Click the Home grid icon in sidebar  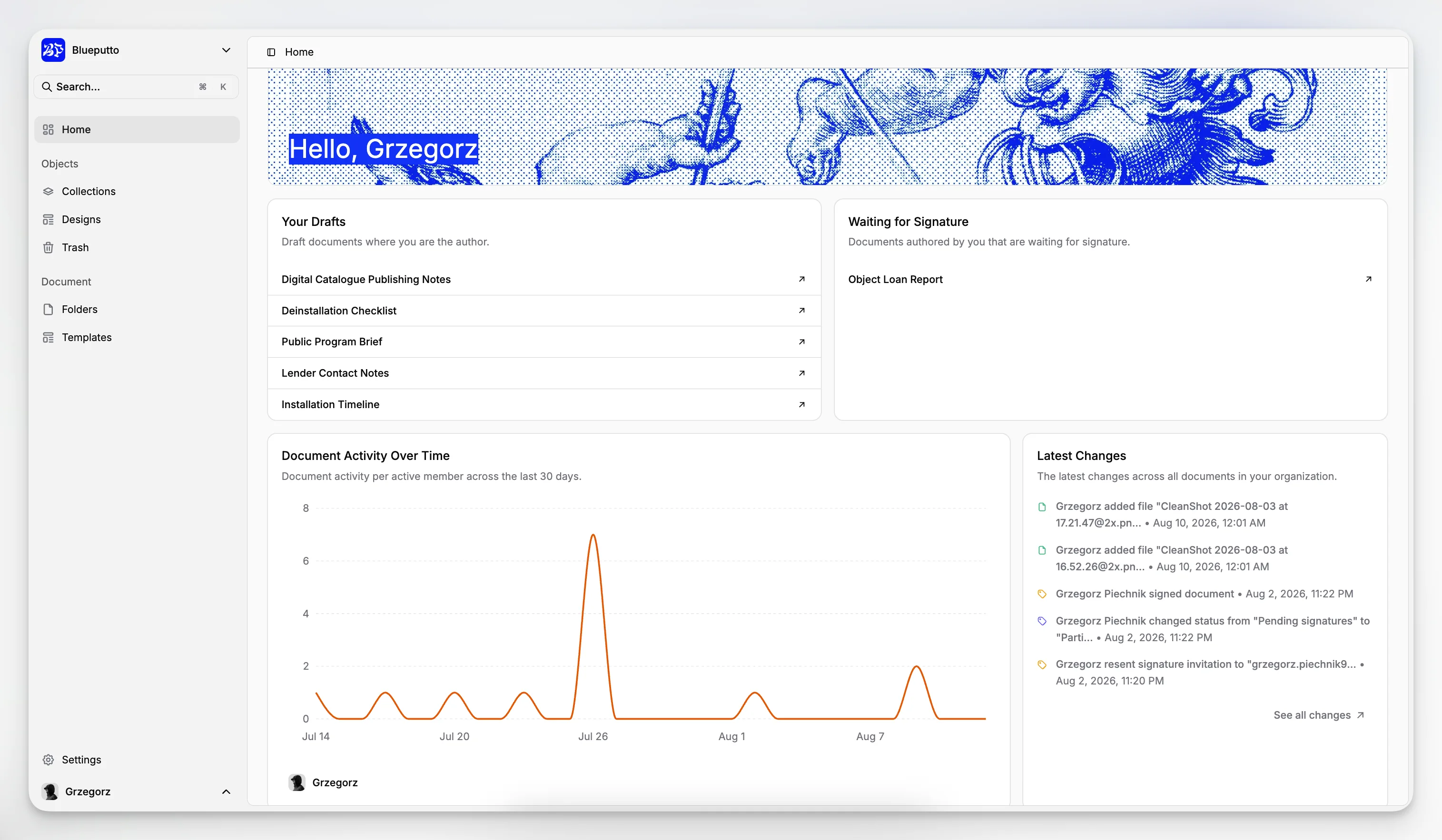pos(48,129)
